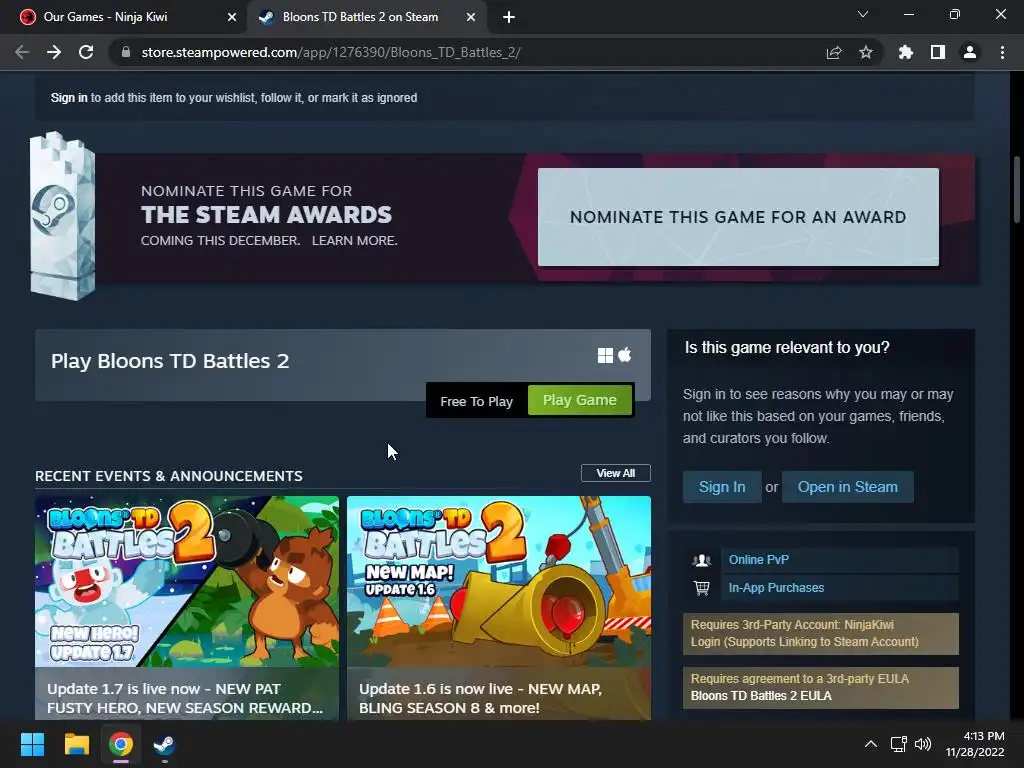
Task: Open Chrome extensions puzzle icon
Action: pyautogui.click(x=905, y=52)
